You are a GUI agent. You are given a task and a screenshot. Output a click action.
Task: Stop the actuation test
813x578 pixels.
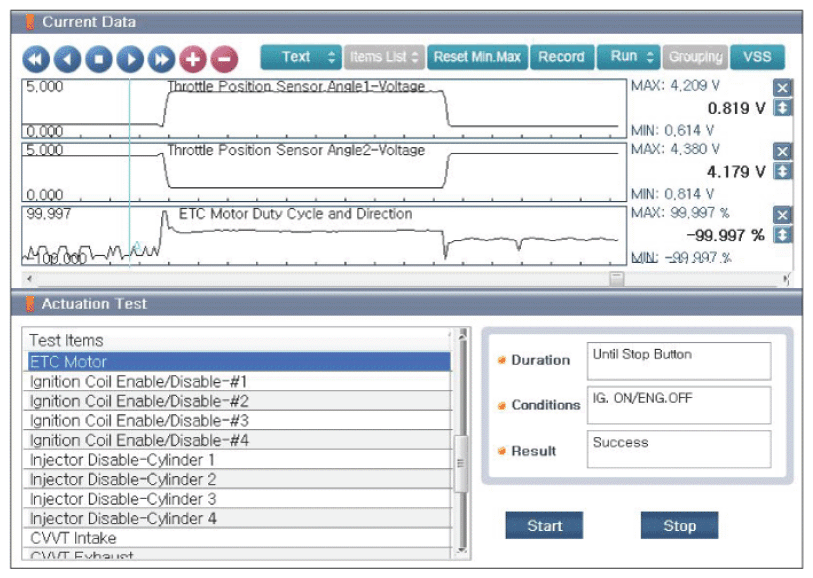point(679,526)
